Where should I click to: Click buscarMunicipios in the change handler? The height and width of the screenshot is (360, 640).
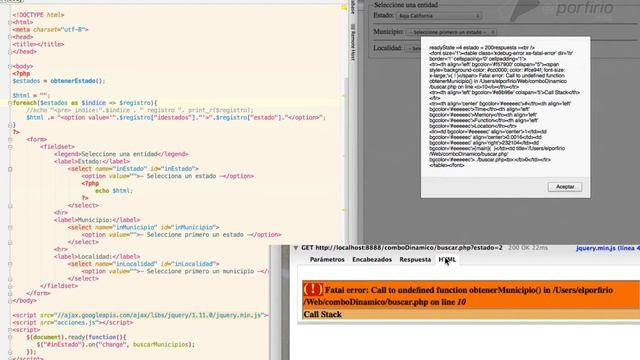(x=160, y=344)
